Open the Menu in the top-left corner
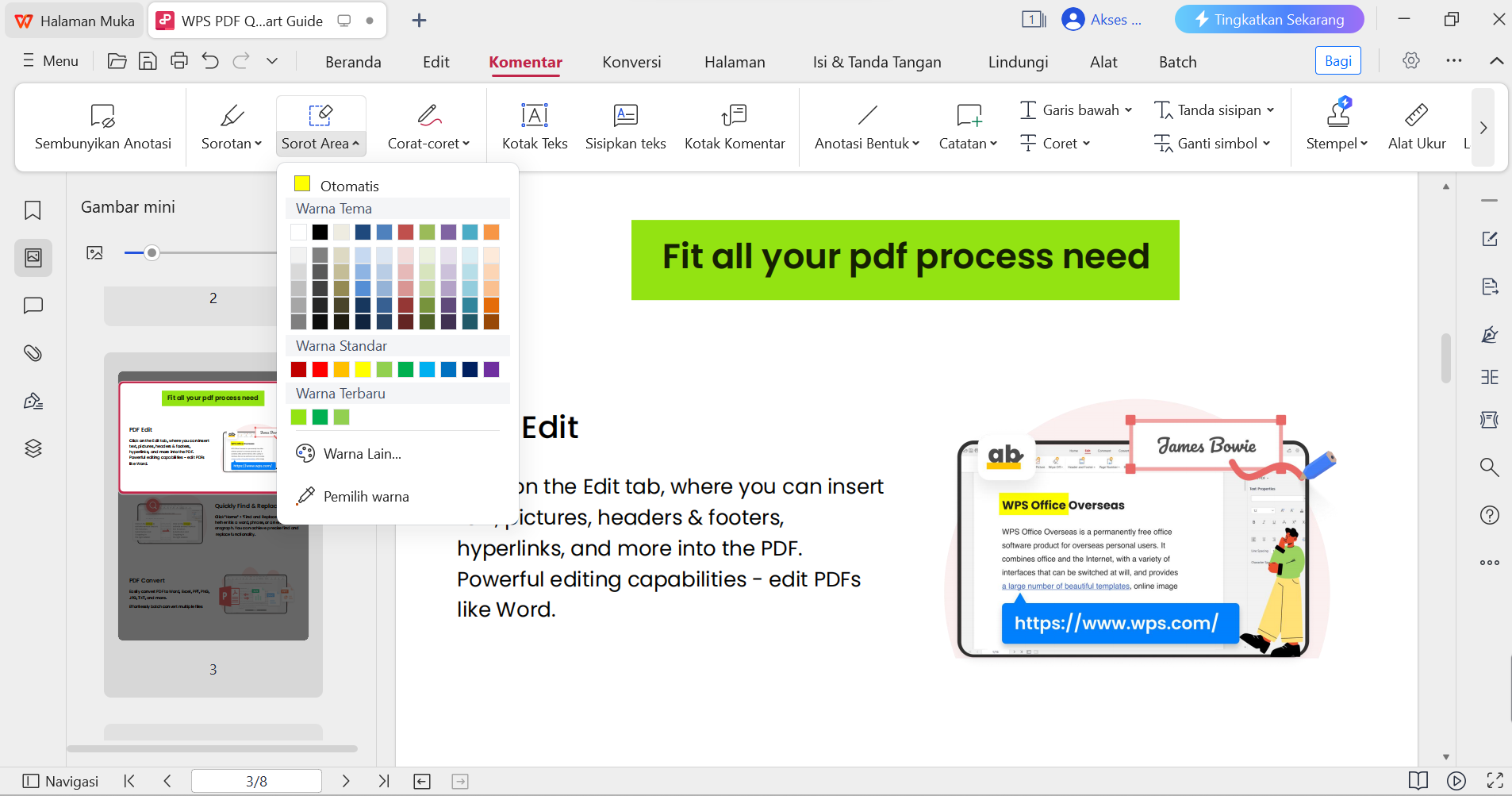1512x796 pixels. coord(49,61)
